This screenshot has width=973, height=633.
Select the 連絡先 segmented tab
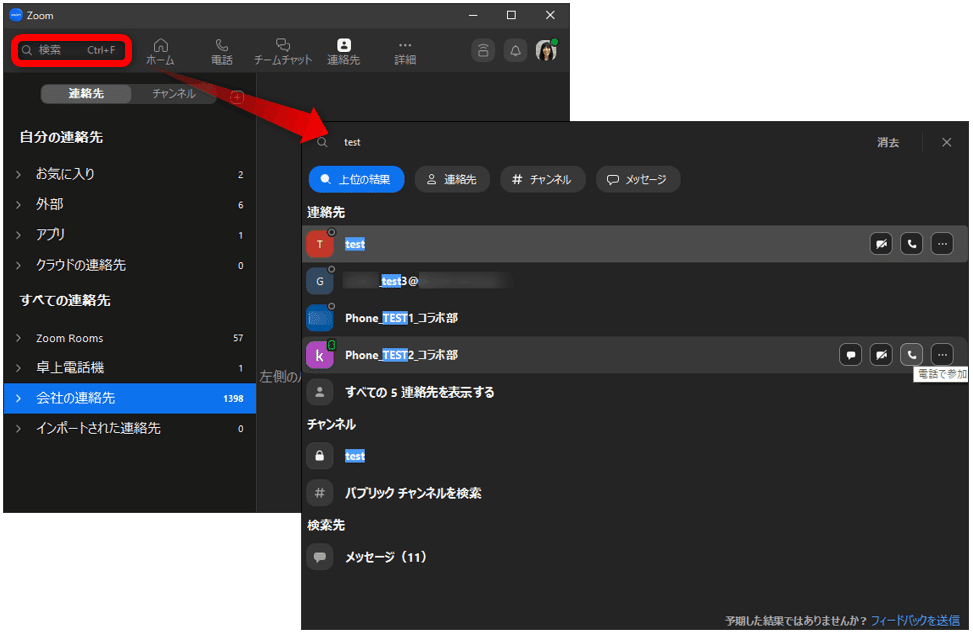pyautogui.click(x=86, y=94)
